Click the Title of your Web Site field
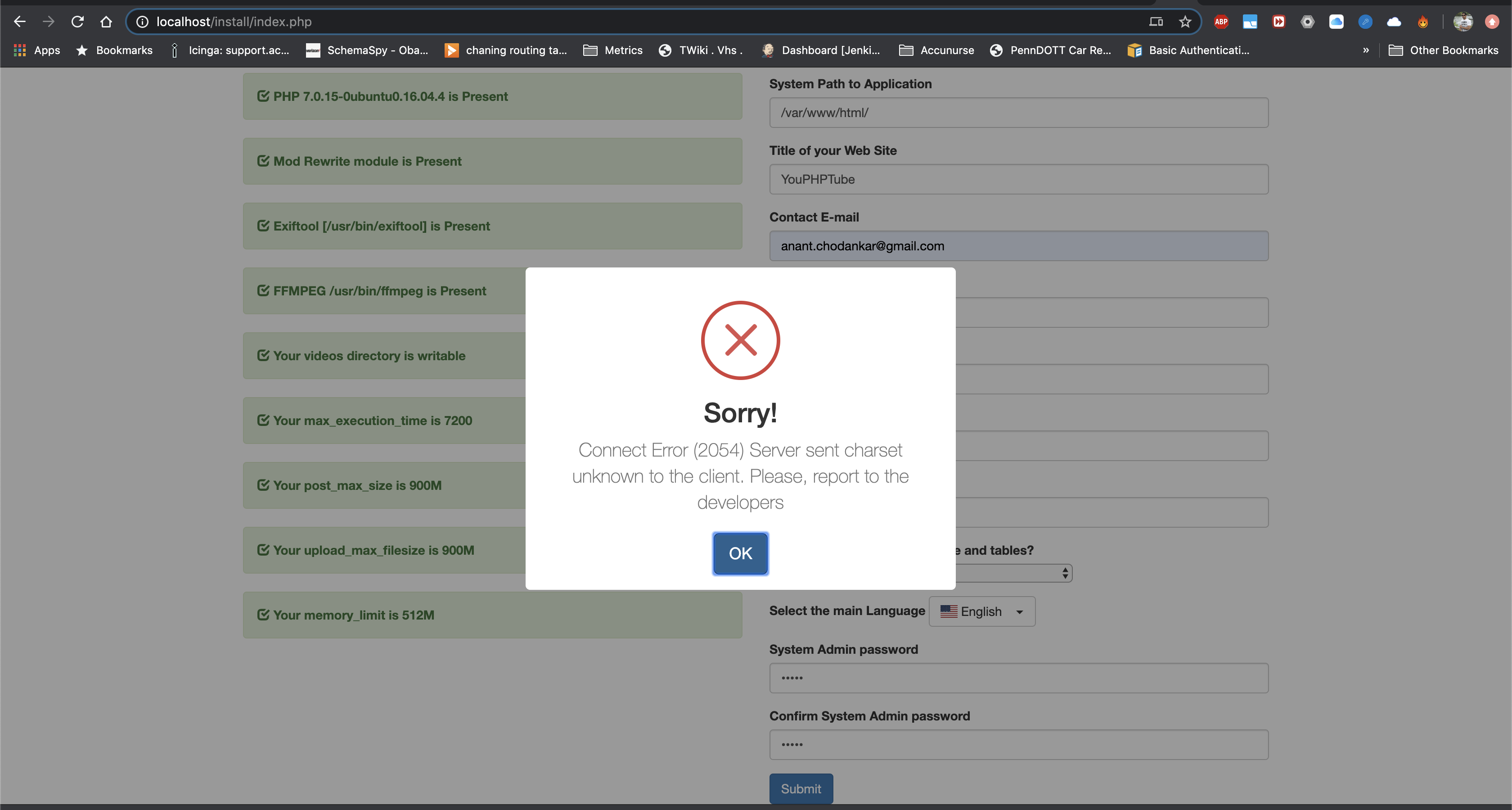1512x810 pixels. [x=1018, y=179]
